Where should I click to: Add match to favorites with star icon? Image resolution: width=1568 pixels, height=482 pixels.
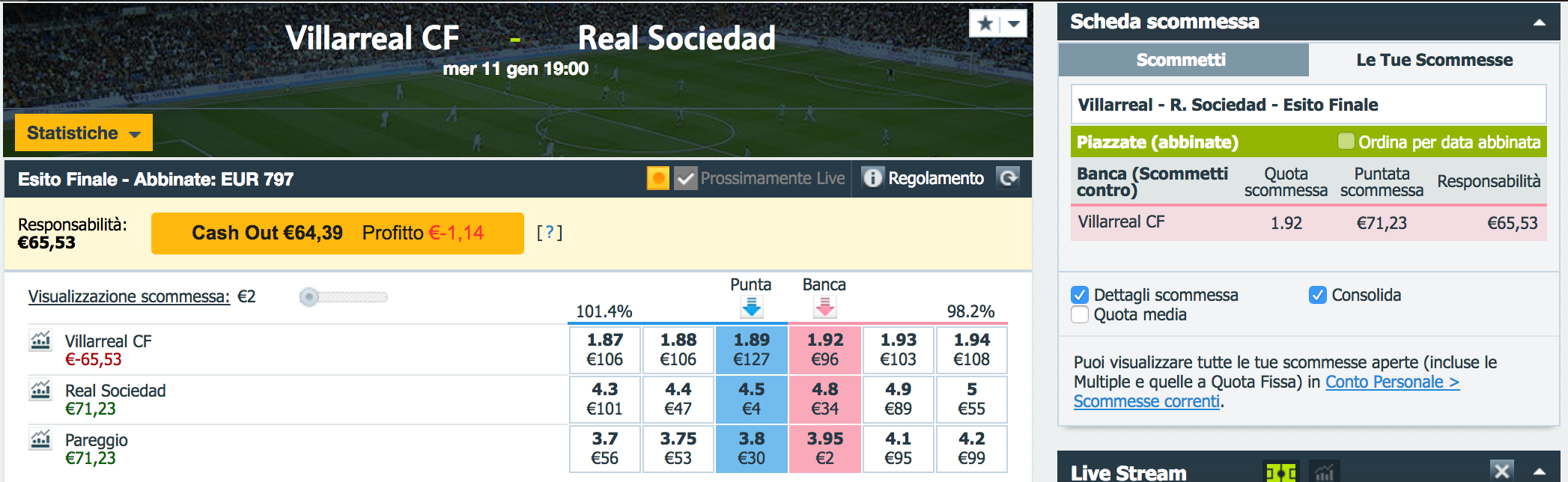pos(985,23)
